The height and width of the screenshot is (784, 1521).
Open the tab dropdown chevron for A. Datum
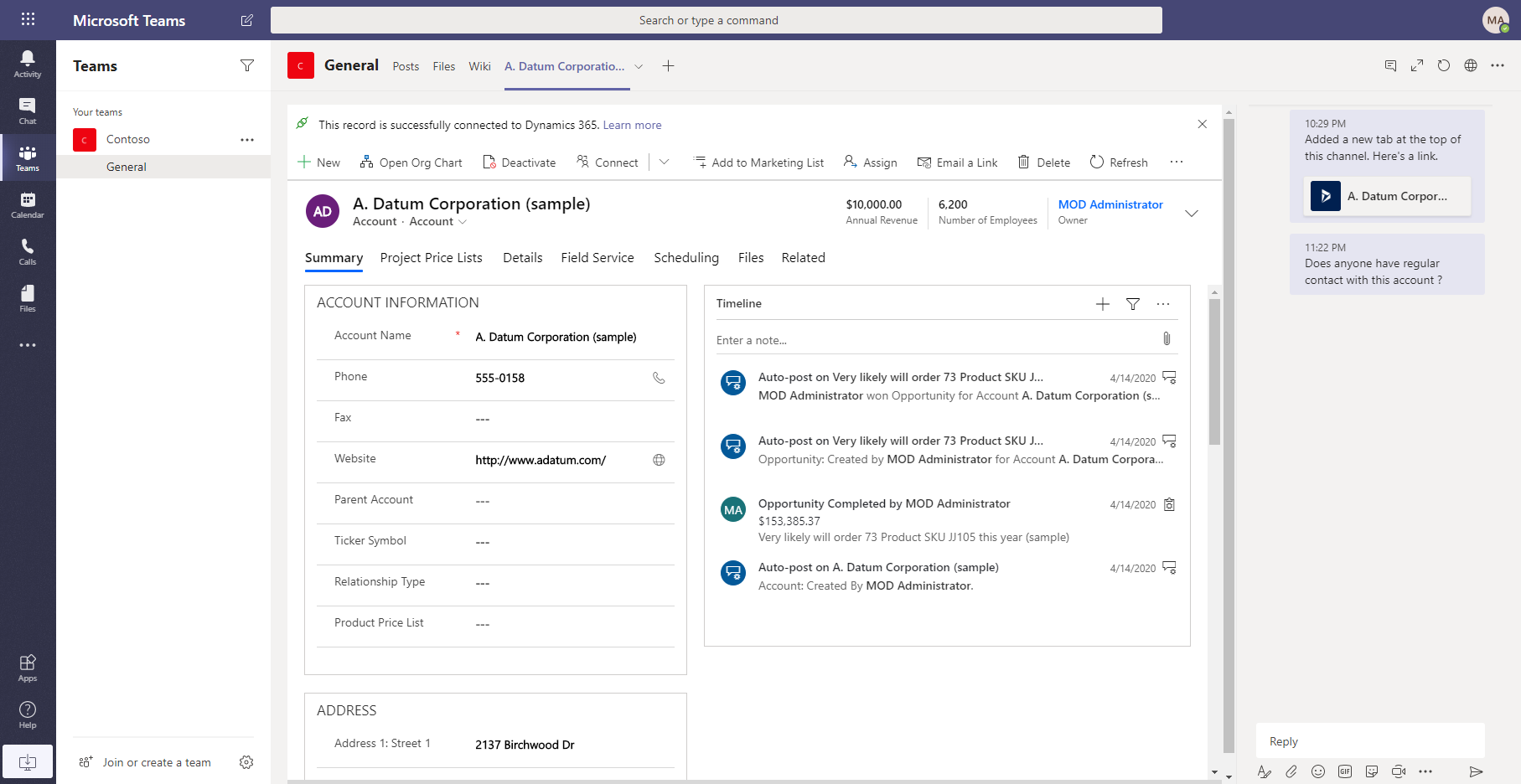639,67
